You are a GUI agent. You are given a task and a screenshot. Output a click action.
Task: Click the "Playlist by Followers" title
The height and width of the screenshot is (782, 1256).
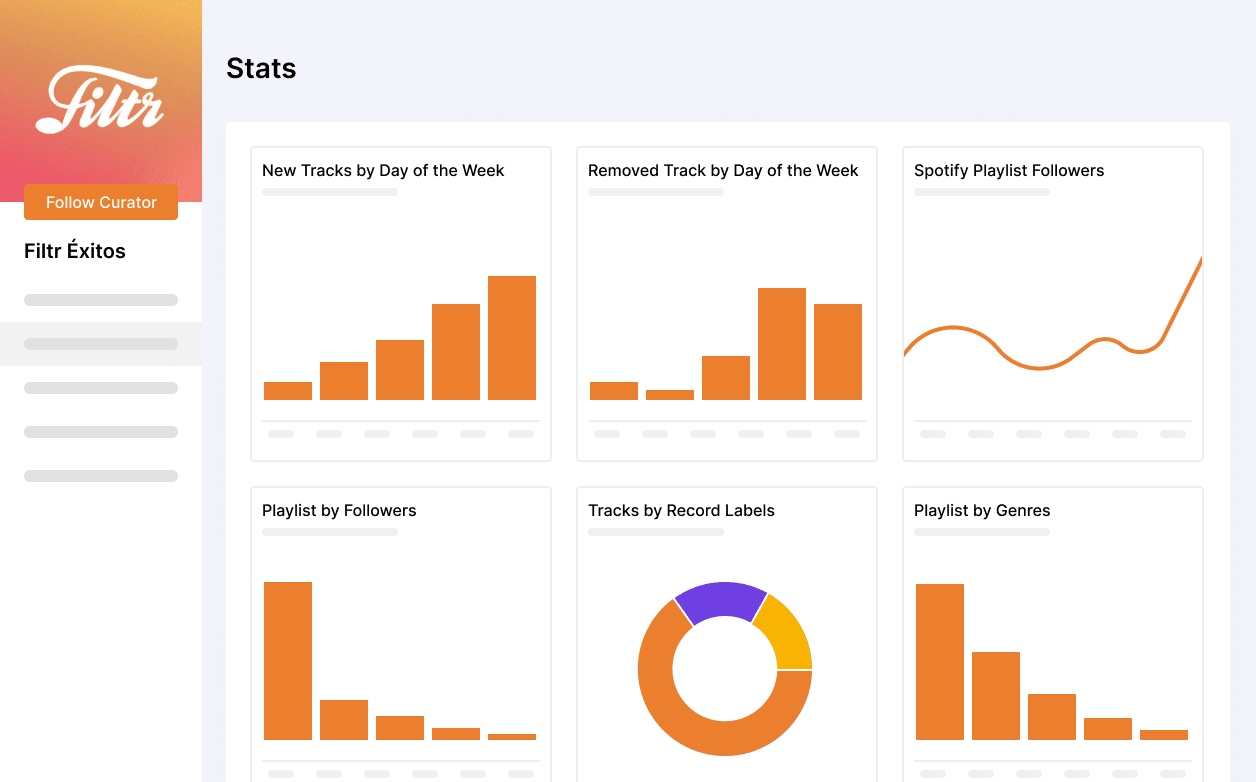(x=339, y=511)
